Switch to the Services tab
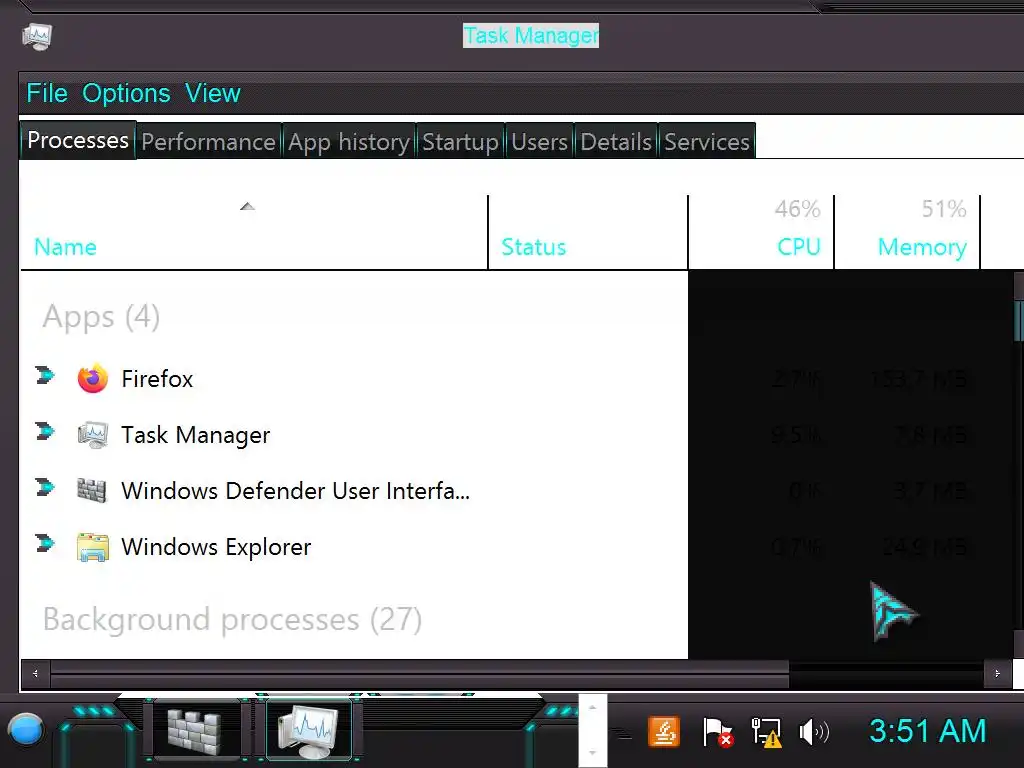 (707, 141)
